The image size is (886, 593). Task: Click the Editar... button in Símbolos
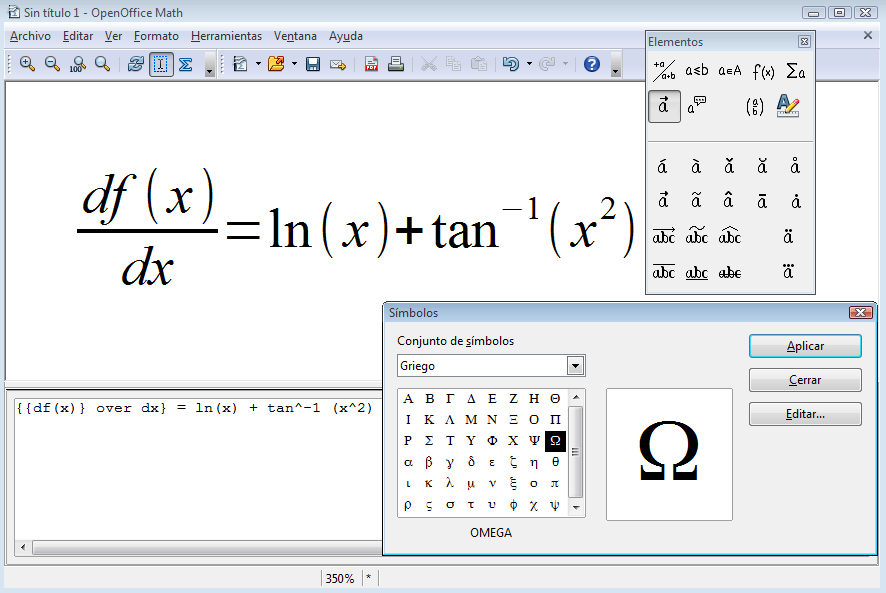pyautogui.click(x=805, y=414)
